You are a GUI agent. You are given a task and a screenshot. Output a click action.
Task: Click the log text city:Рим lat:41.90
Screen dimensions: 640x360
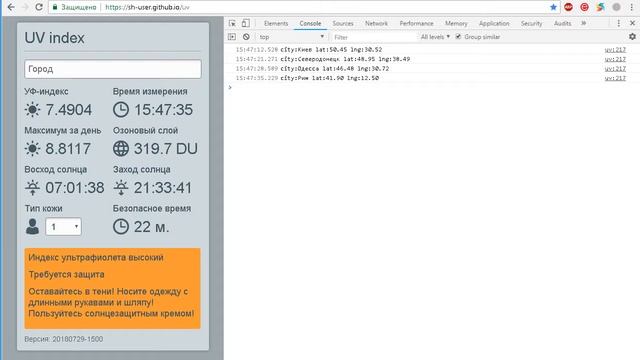[x=329, y=78]
